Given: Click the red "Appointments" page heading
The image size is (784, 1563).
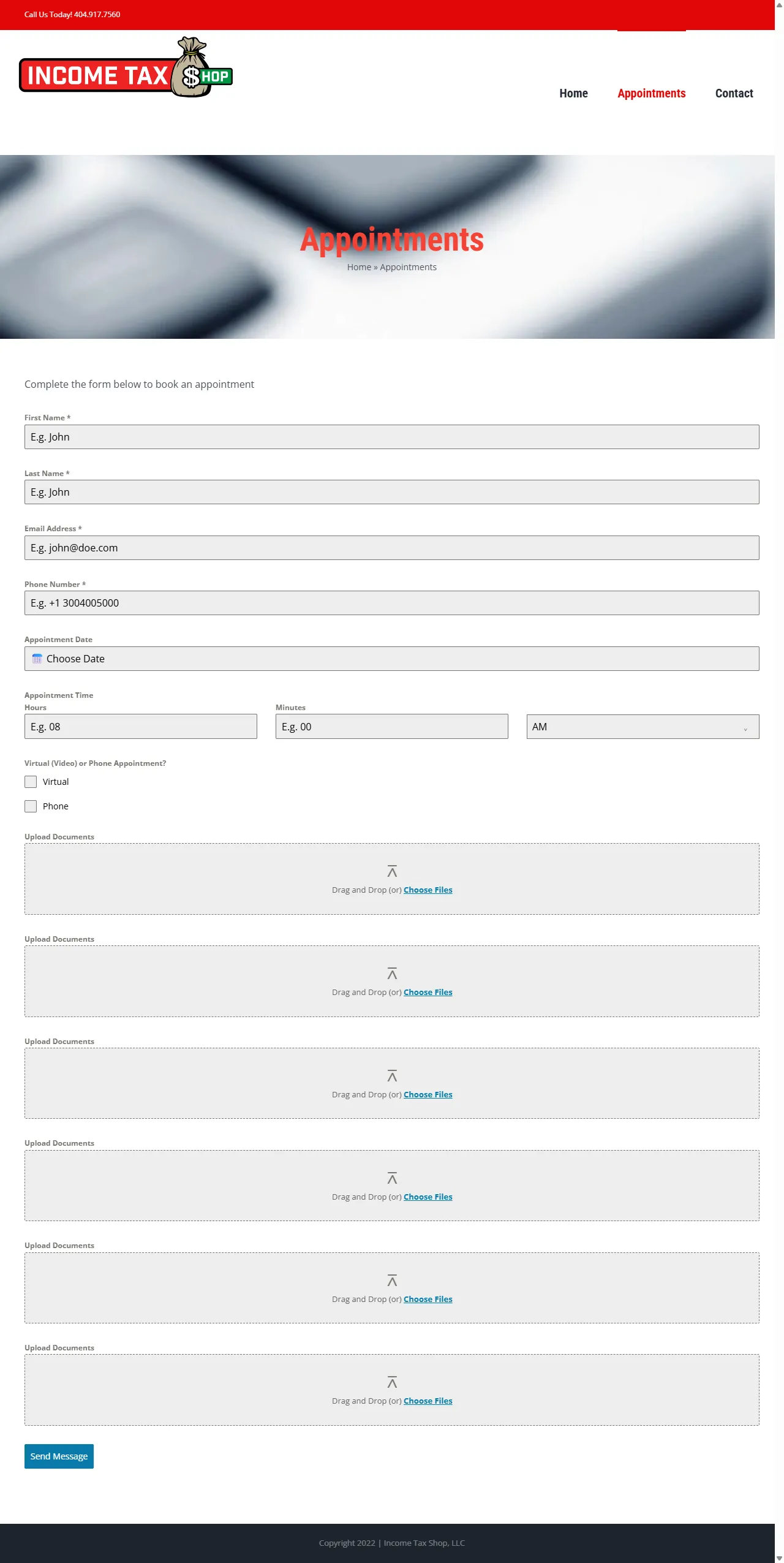Looking at the screenshot, I should coord(392,240).
